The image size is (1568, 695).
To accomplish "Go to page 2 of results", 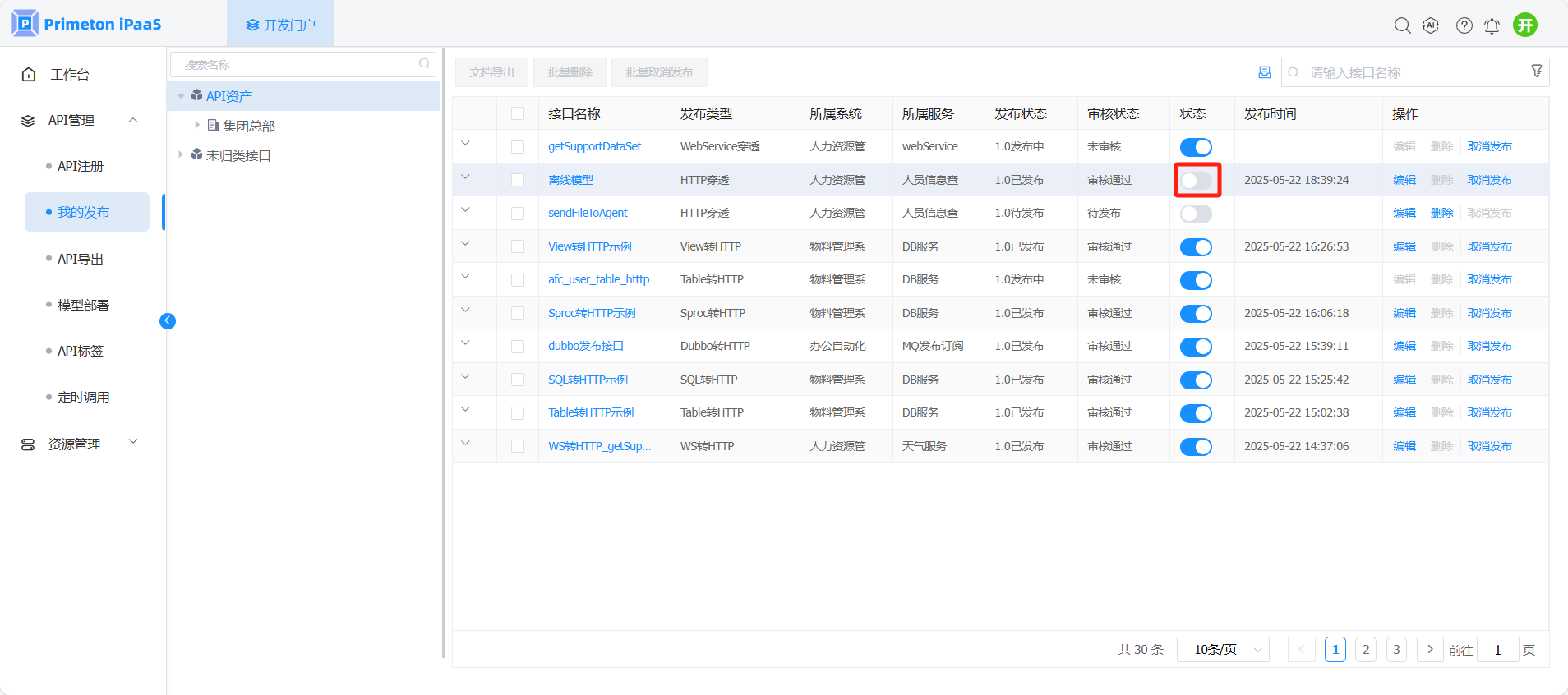I will 1366,650.
